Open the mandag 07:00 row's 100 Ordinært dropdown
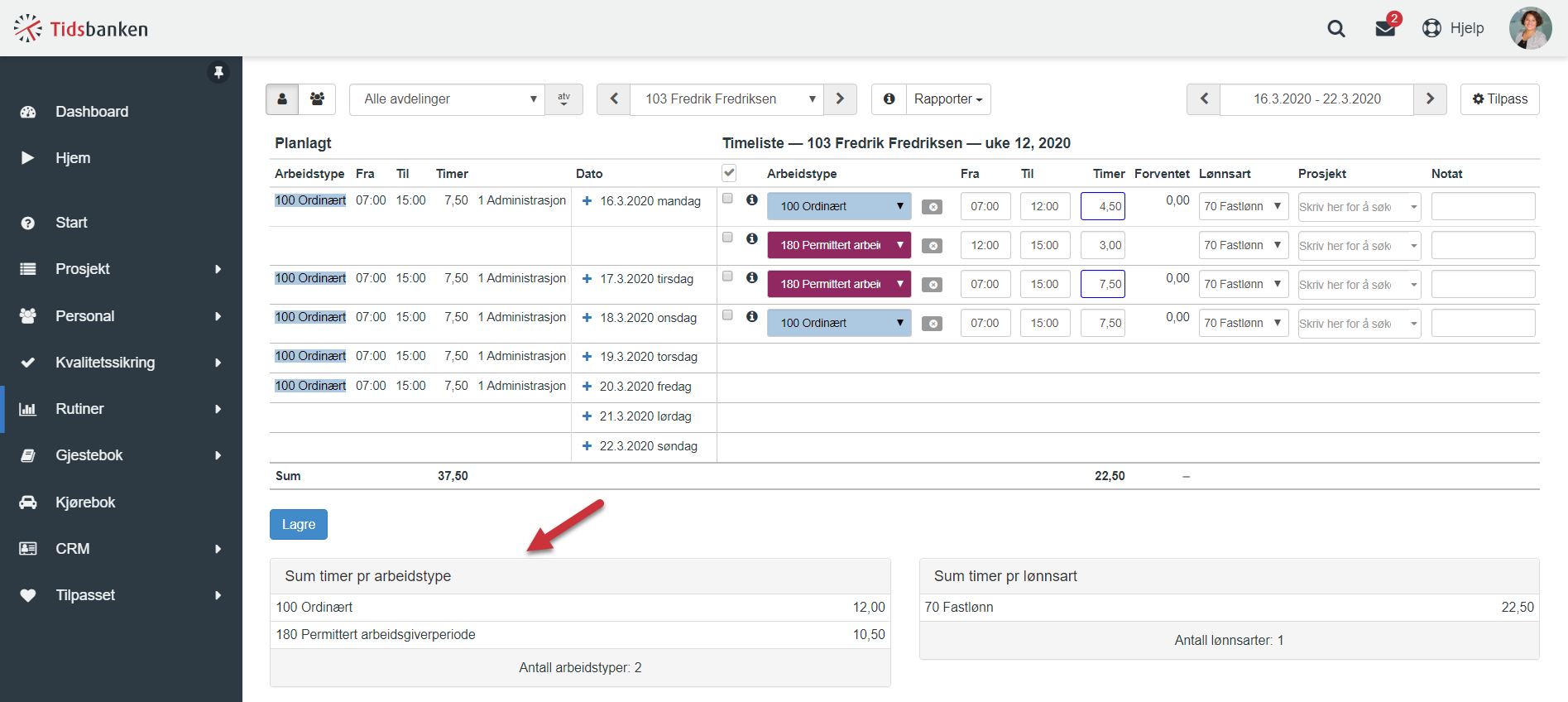 839,207
